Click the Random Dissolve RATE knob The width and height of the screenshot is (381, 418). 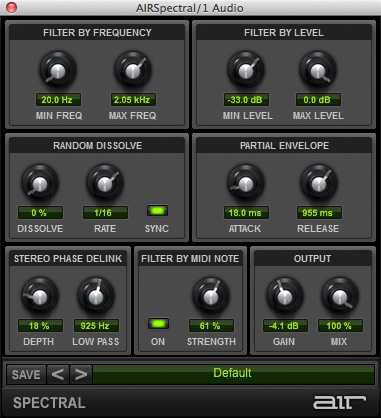pos(105,183)
